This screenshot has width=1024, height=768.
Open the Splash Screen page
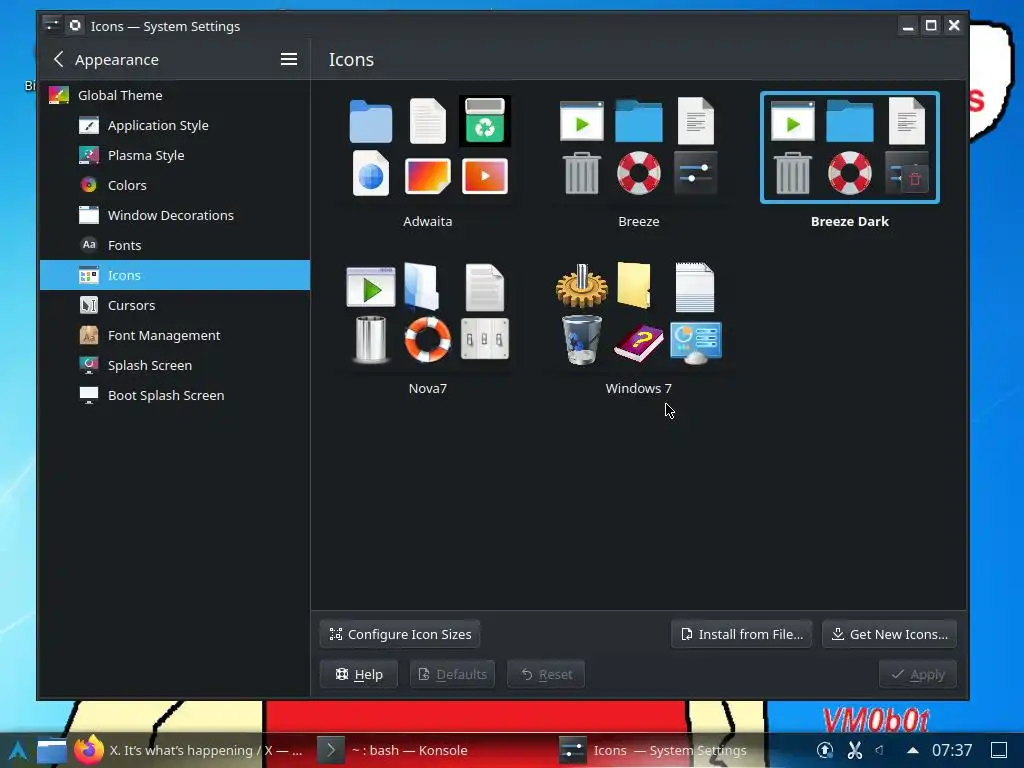175,365
